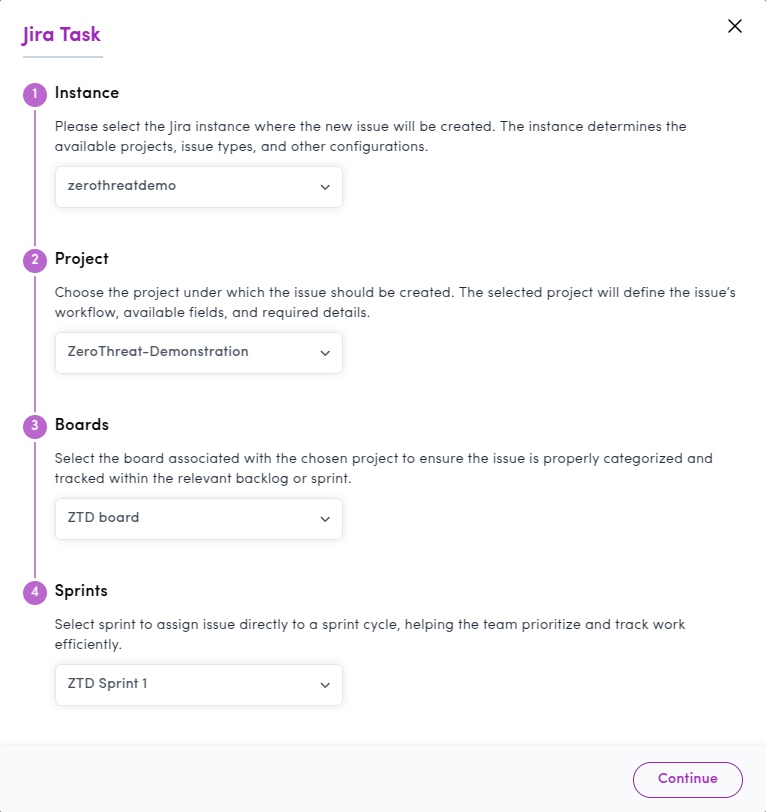Image resolution: width=766 pixels, height=812 pixels.
Task: Expand the chevron on the boards selector
Action: 325,519
